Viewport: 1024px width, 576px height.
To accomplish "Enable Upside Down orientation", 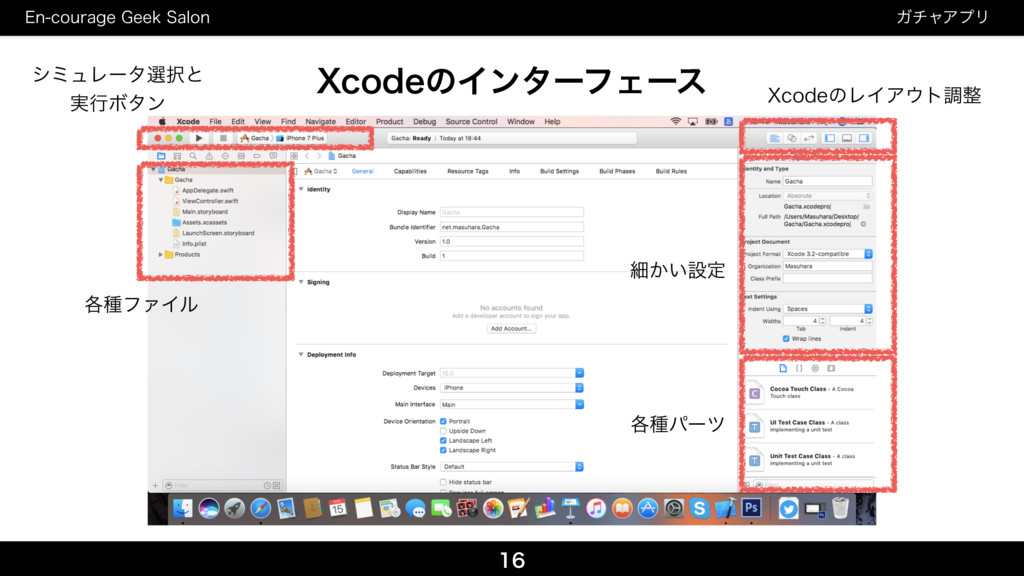I will point(443,431).
